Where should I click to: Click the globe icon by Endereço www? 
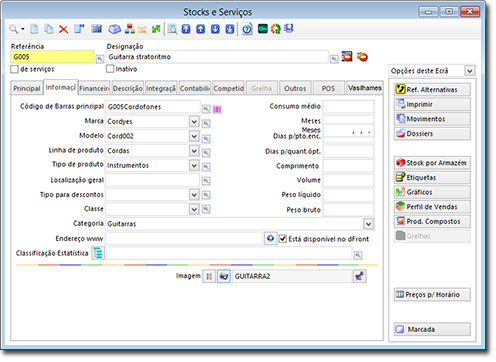270,239
